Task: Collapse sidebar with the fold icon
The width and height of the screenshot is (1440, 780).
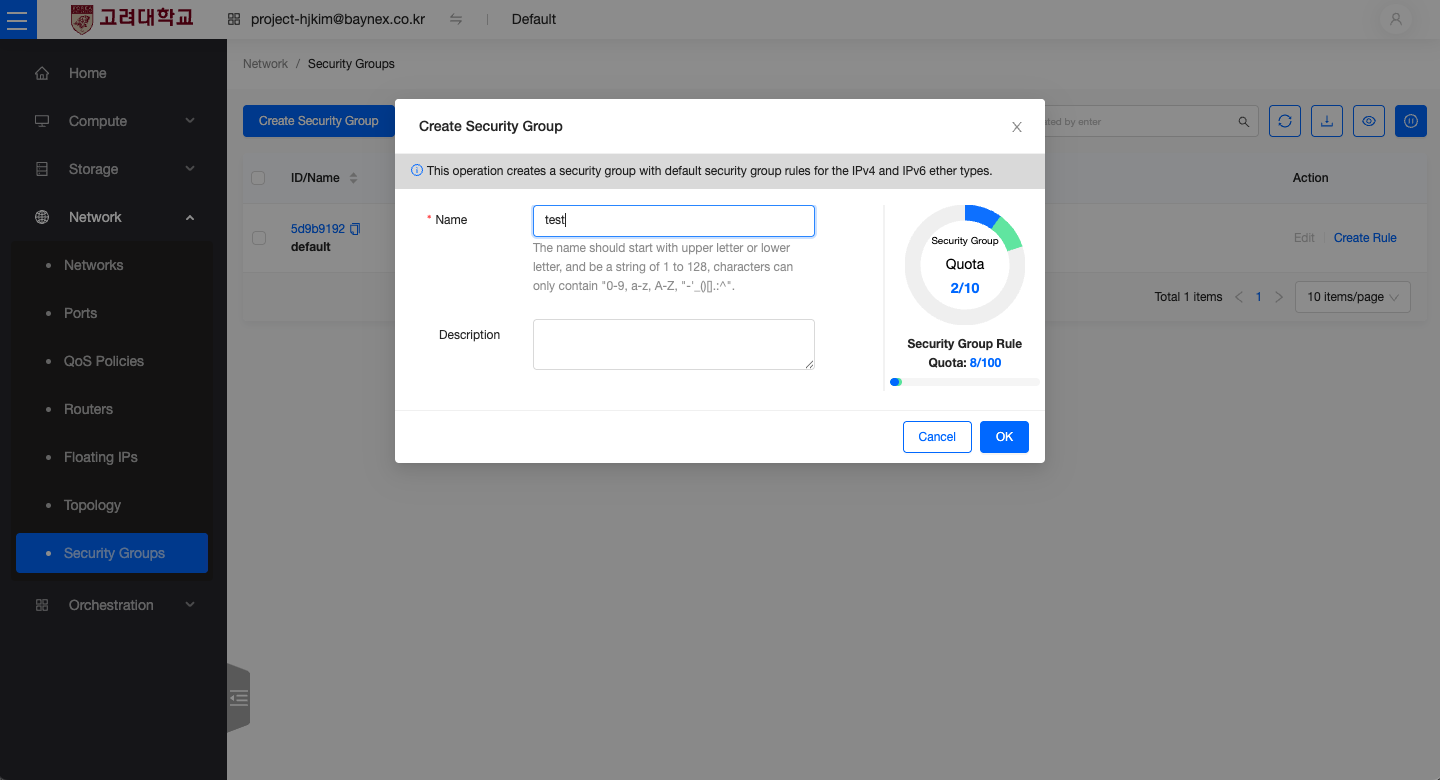Action: (238, 698)
